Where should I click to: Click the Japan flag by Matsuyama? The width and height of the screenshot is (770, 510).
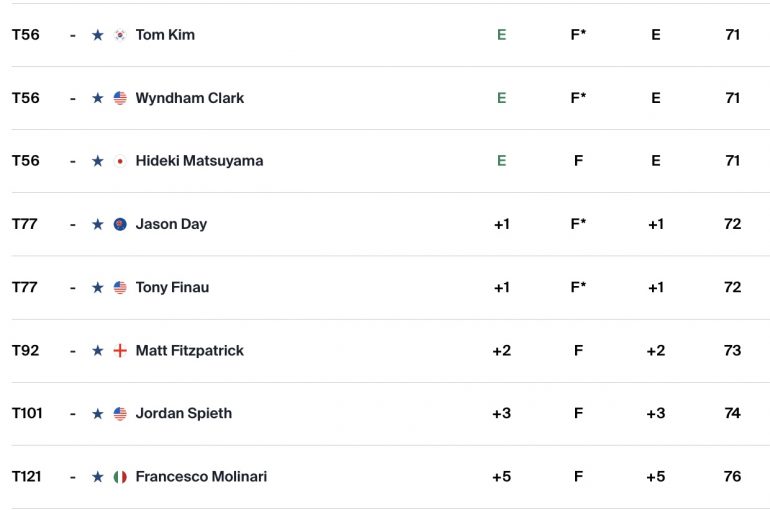[120, 161]
